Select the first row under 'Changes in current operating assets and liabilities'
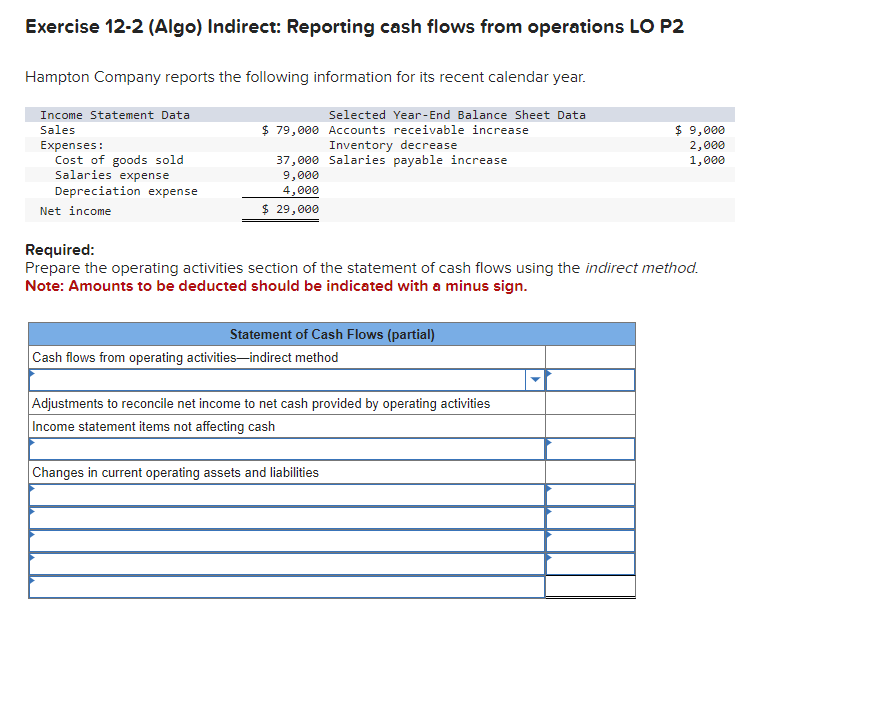This screenshot has width=869, height=723. point(285,495)
